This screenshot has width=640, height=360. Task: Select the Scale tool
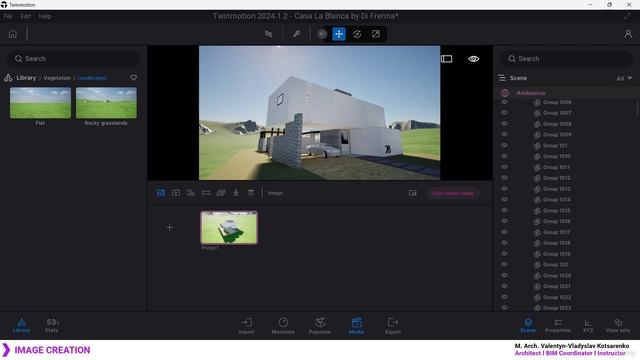376,34
